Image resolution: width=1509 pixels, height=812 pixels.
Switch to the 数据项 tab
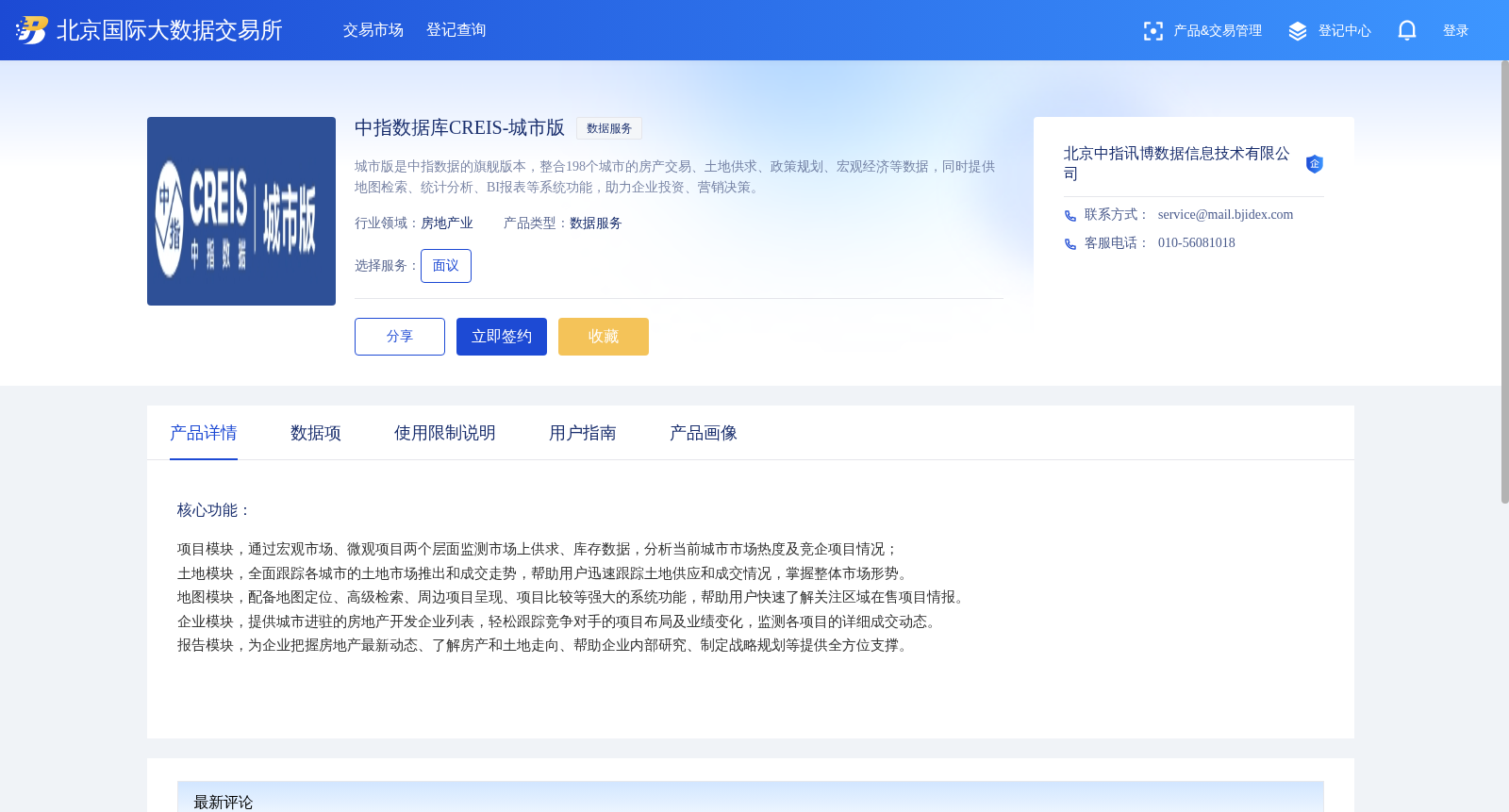(316, 433)
